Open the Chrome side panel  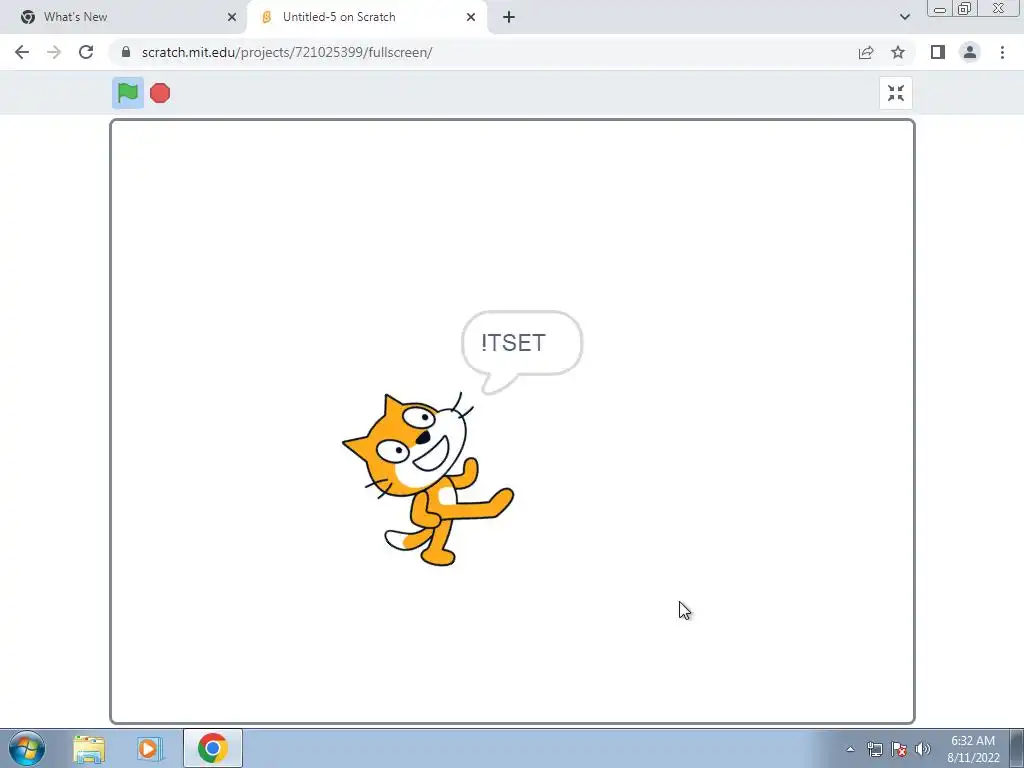(x=938, y=52)
